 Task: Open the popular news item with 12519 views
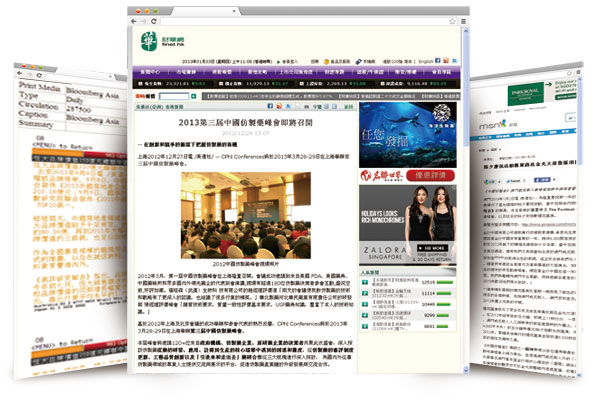[x=408, y=282]
